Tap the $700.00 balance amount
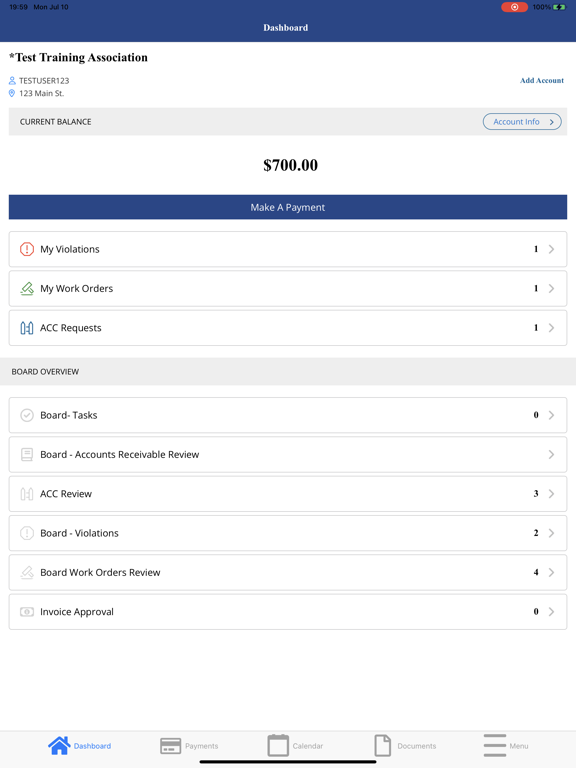Viewport: 576px width, 768px height. pos(290,165)
